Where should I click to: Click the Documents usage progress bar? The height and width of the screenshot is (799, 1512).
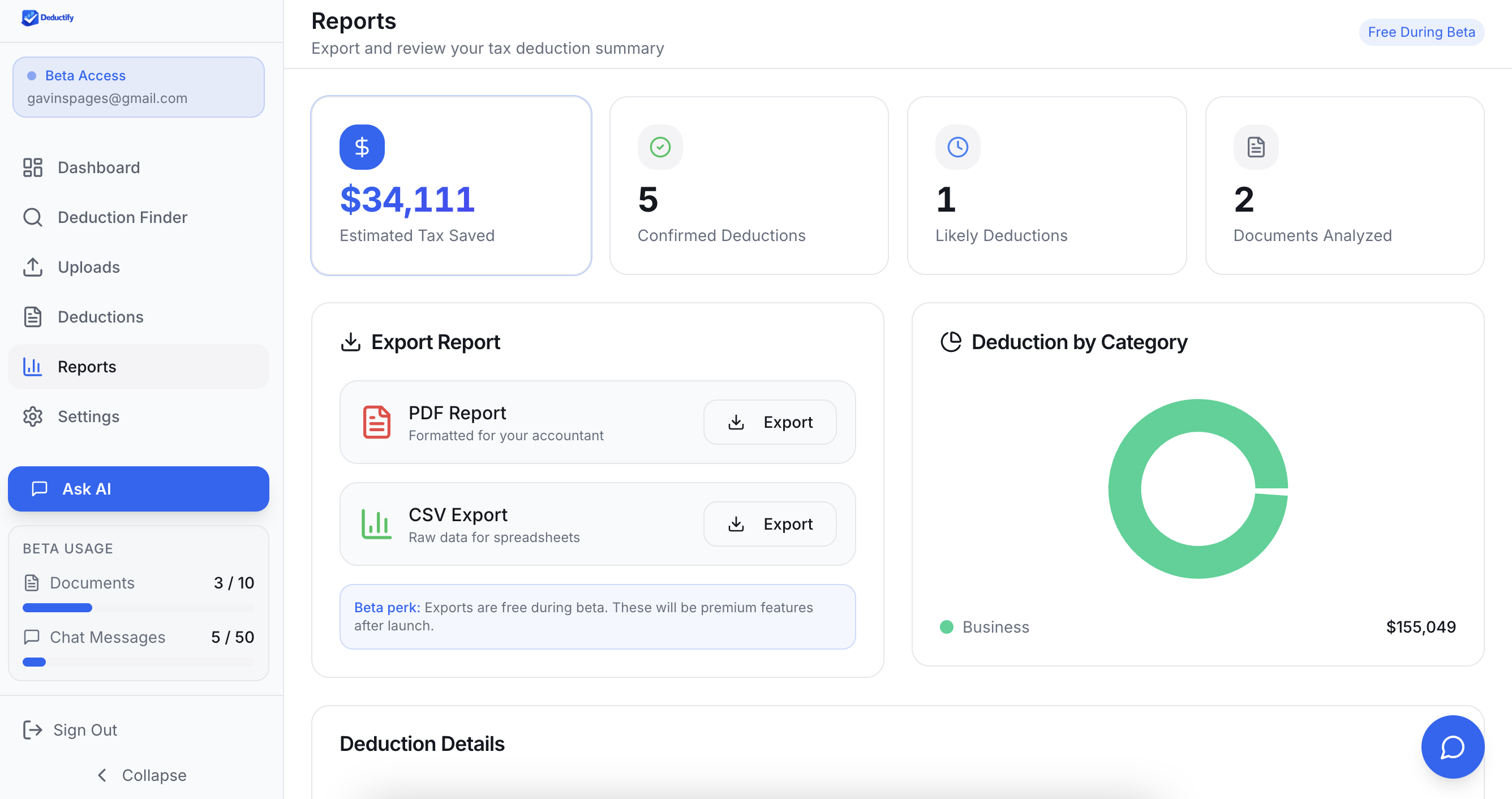[x=138, y=608]
